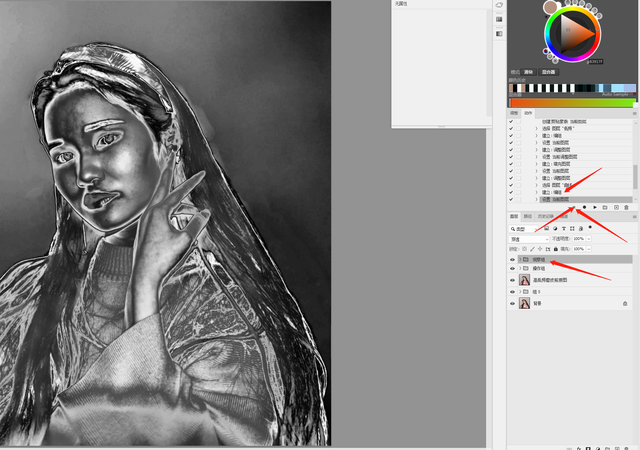Open the layer kind filter dropdown
This screenshot has height=450, width=640.
[524, 229]
